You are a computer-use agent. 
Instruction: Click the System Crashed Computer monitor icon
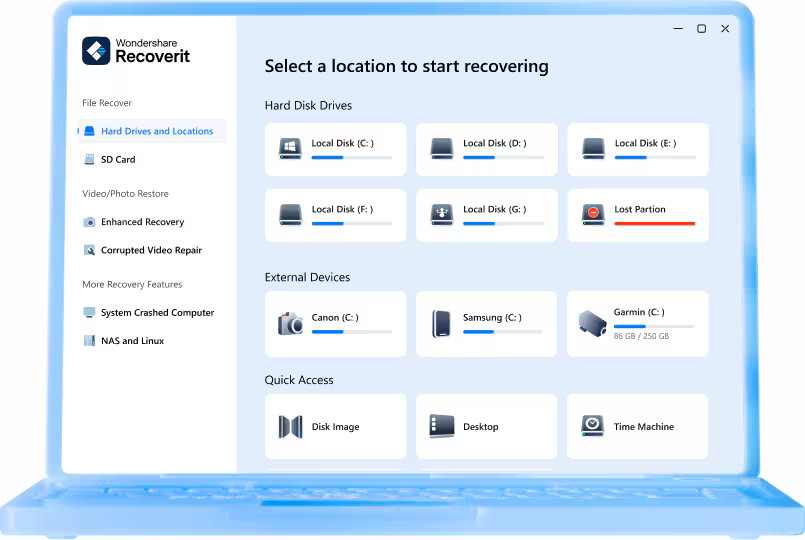(x=89, y=313)
